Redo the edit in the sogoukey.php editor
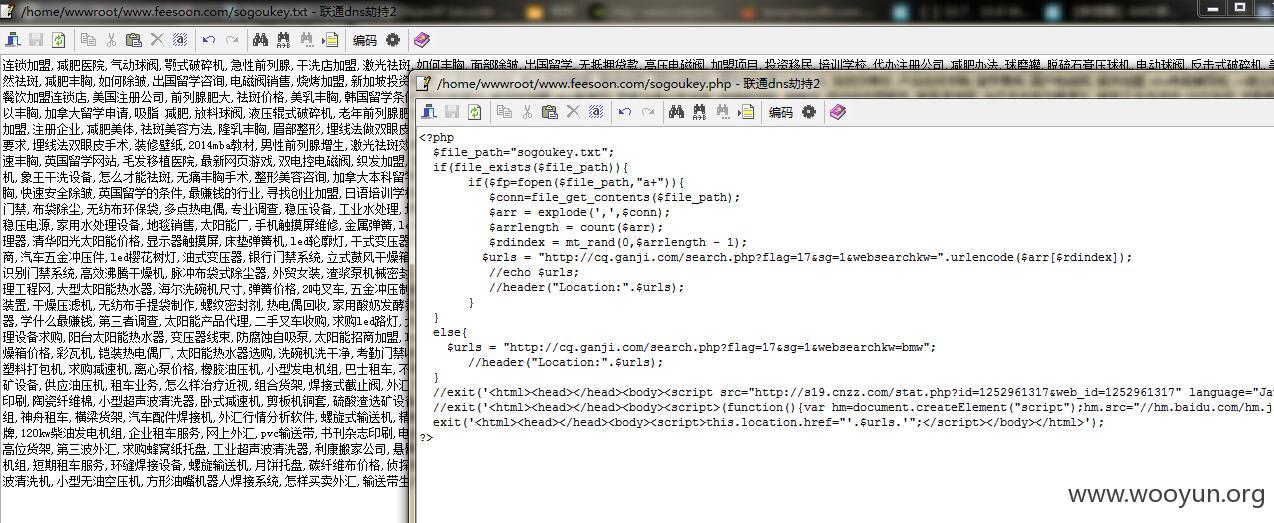The image size is (1274, 523). (648, 112)
